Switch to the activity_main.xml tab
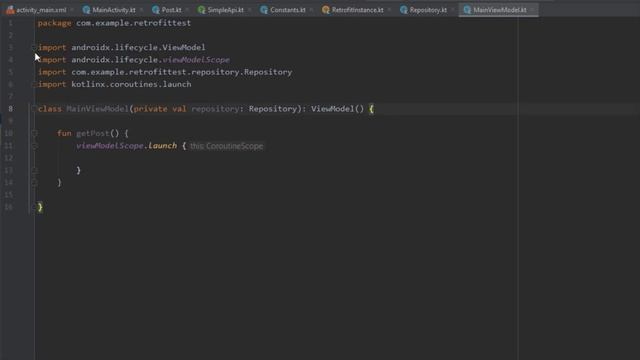This screenshot has width=640, height=360. tap(41, 10)
